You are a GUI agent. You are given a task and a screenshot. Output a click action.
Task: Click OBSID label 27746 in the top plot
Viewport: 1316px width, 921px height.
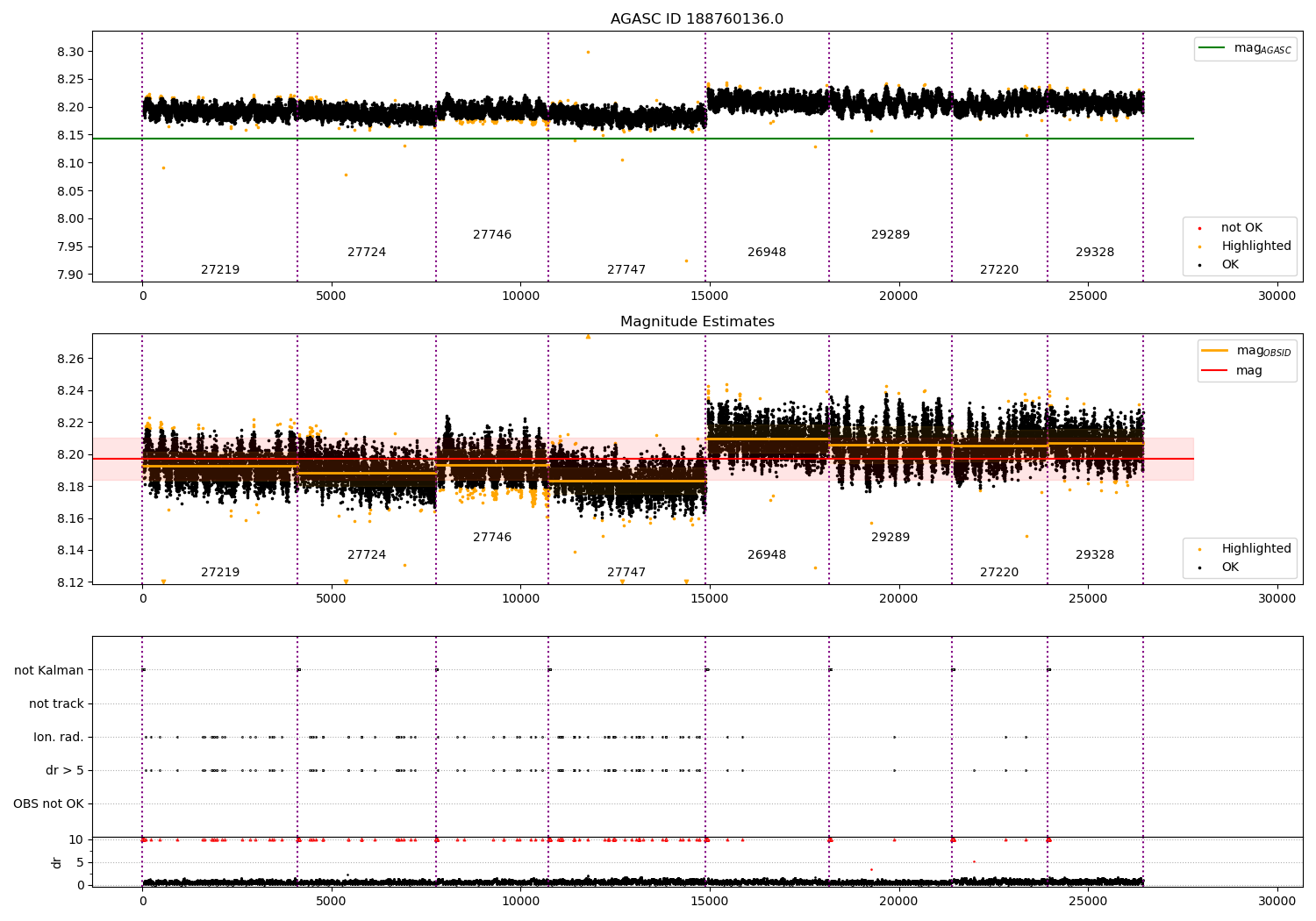click(x=492, y=235)
